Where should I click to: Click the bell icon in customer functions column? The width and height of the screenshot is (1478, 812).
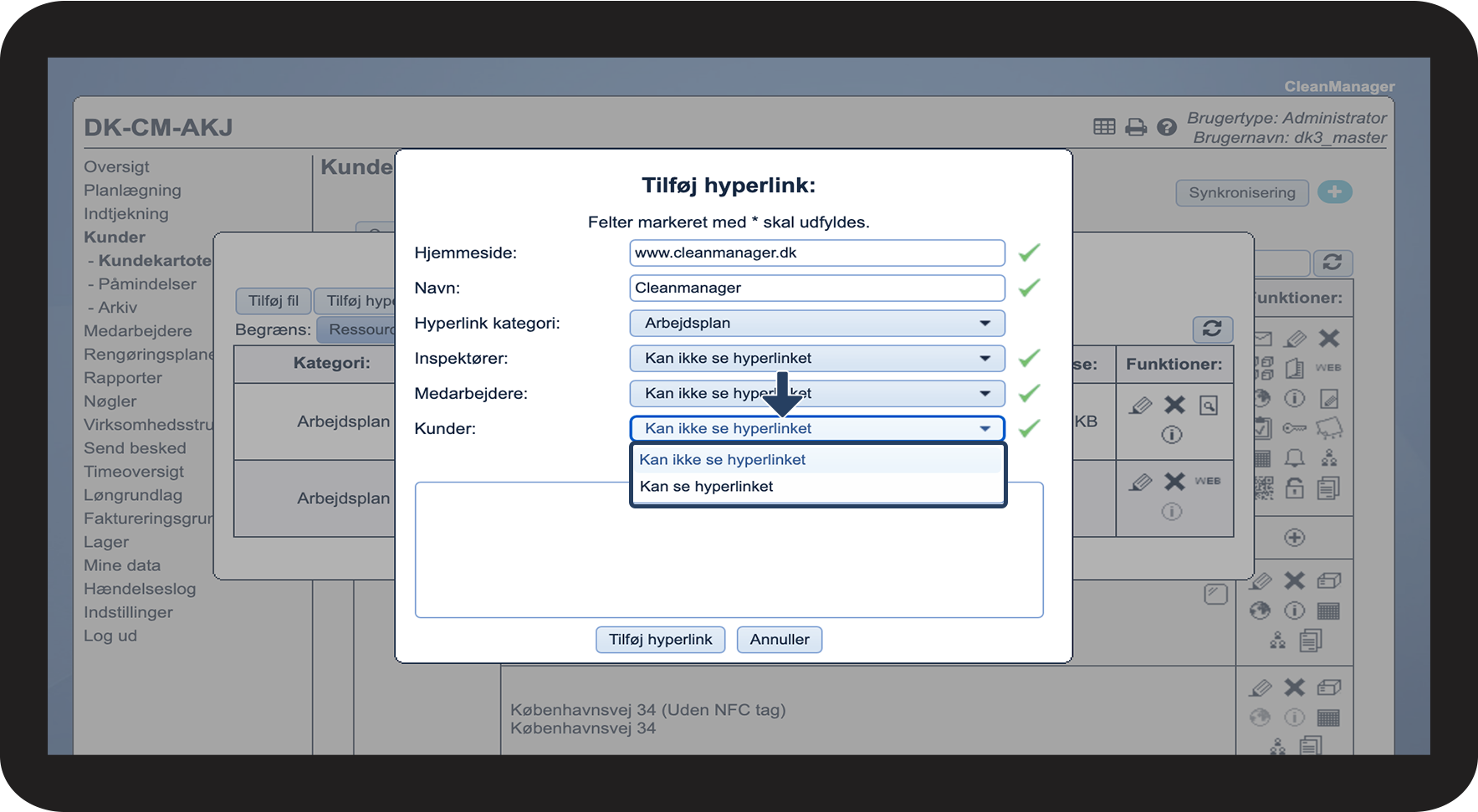(1294, 457)
